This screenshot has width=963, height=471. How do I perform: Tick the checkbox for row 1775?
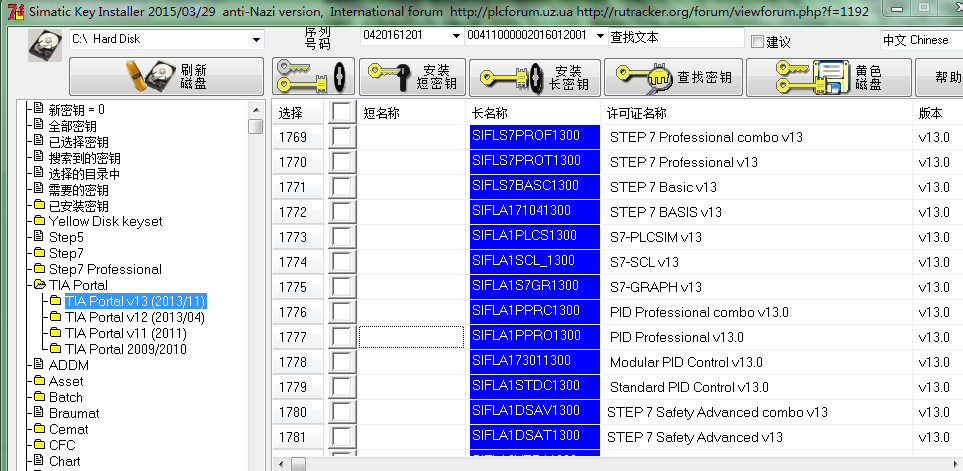tap(342, 287)
